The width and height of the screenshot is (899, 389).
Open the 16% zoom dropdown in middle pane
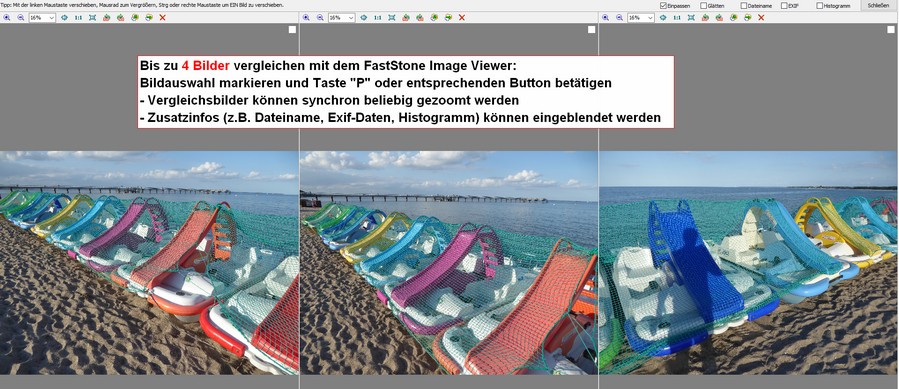pyautogui.click(x=342, y=18)
